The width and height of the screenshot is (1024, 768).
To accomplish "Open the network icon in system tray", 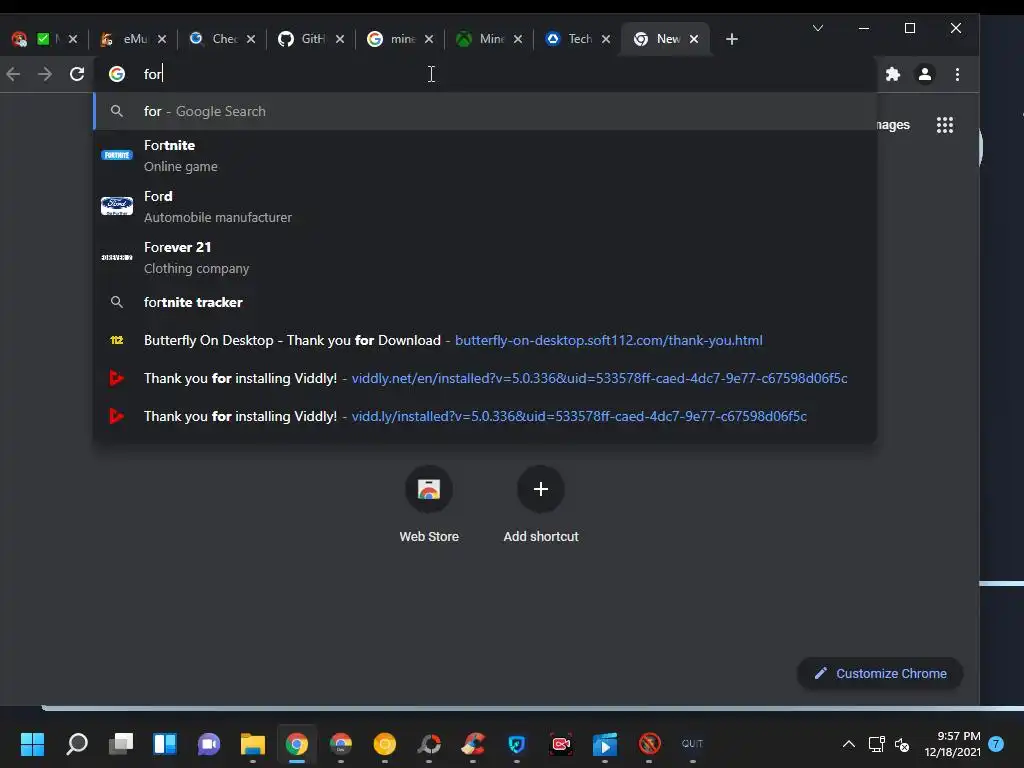I will [x=876, y=744].
